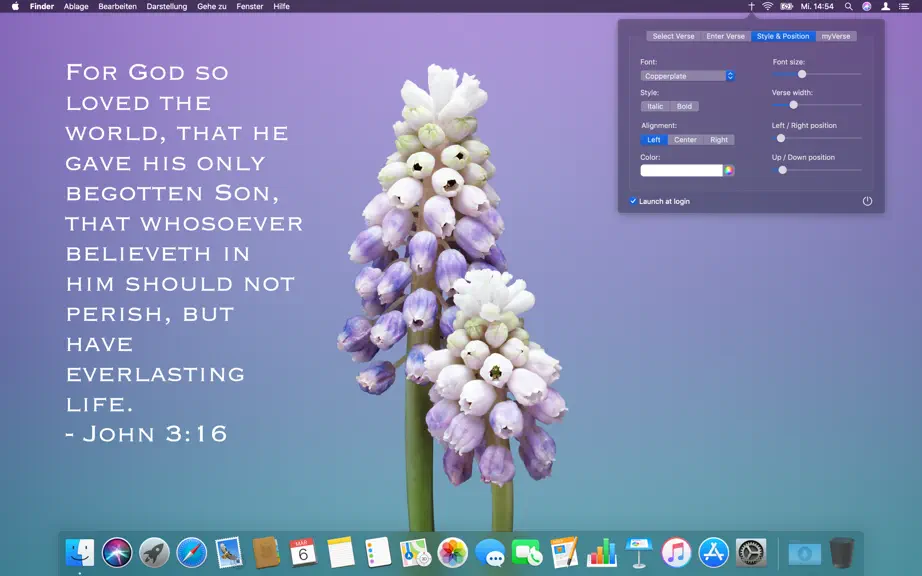Open Launchpad rocket icon in Dock
This screenshot has height=576, width=922.
154,552
